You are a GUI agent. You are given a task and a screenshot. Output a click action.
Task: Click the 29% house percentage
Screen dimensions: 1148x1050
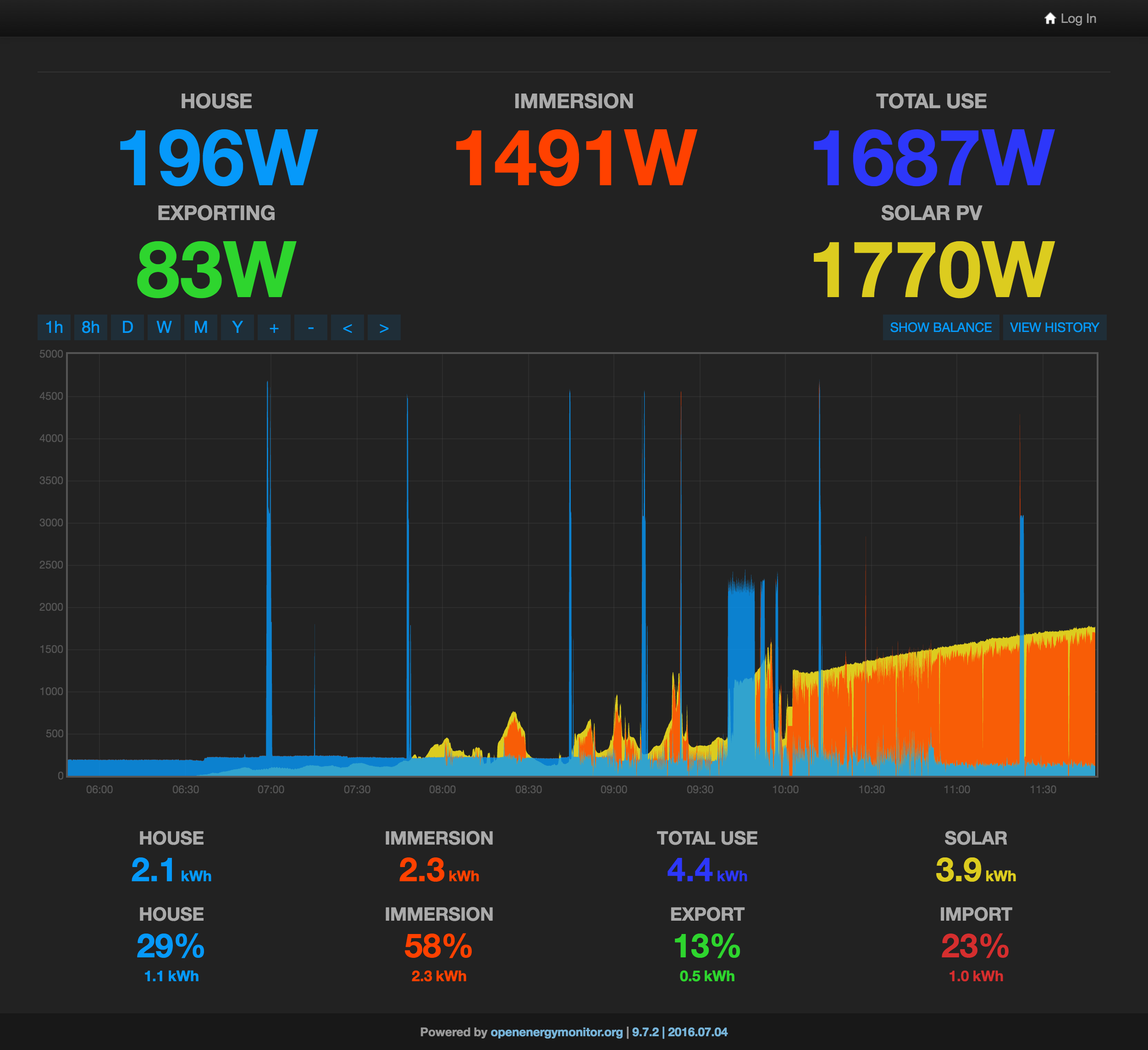(171, 946)
